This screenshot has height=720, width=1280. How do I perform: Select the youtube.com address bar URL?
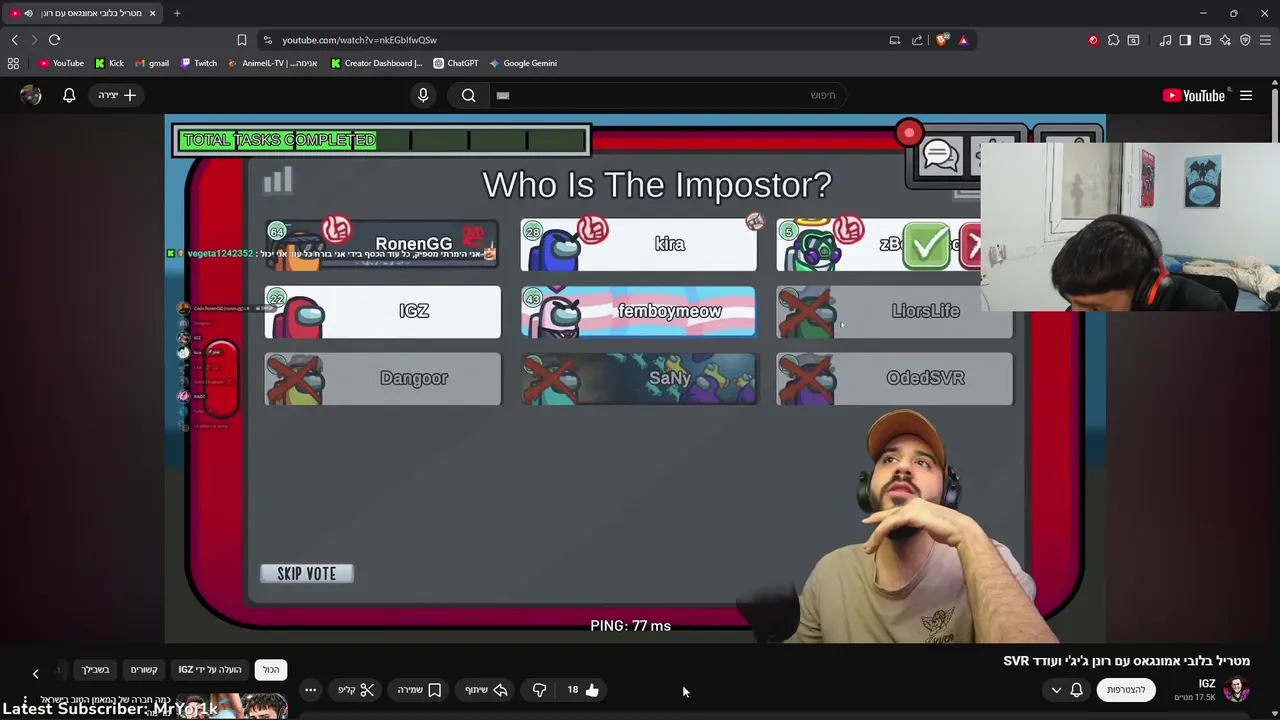coord(359,40)
